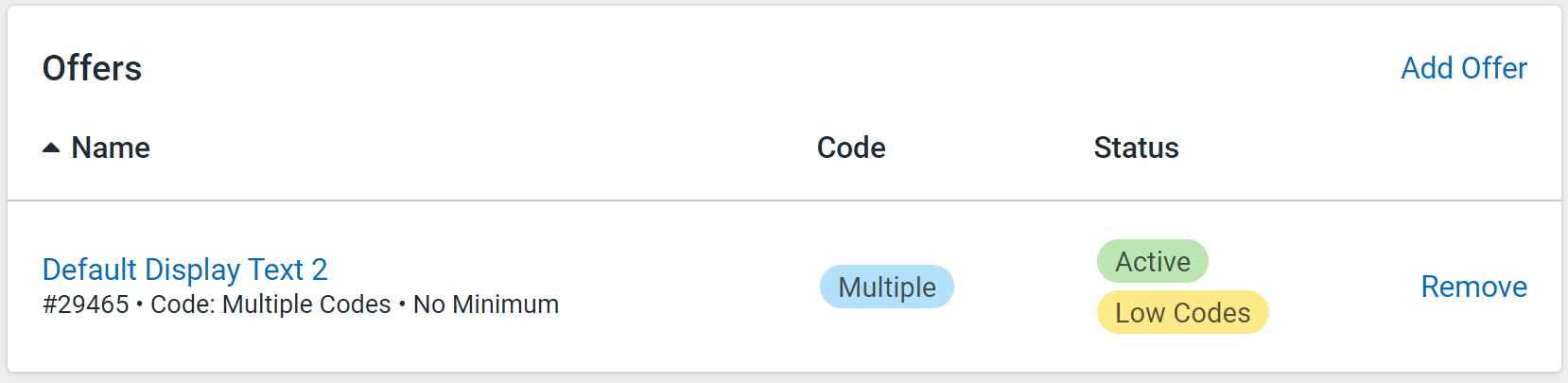Click the green Active status badge
The width and height of the screenshot is (1568, 383).
tap(1153, 261)
